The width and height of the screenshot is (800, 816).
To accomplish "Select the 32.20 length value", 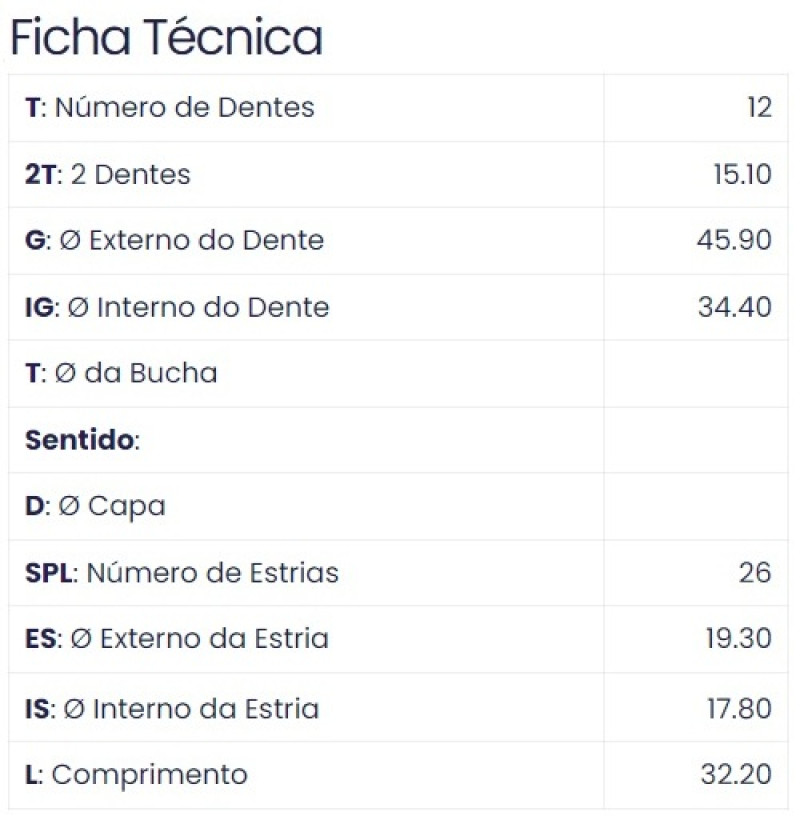I will pyautogui.click(x=736, y=775).
